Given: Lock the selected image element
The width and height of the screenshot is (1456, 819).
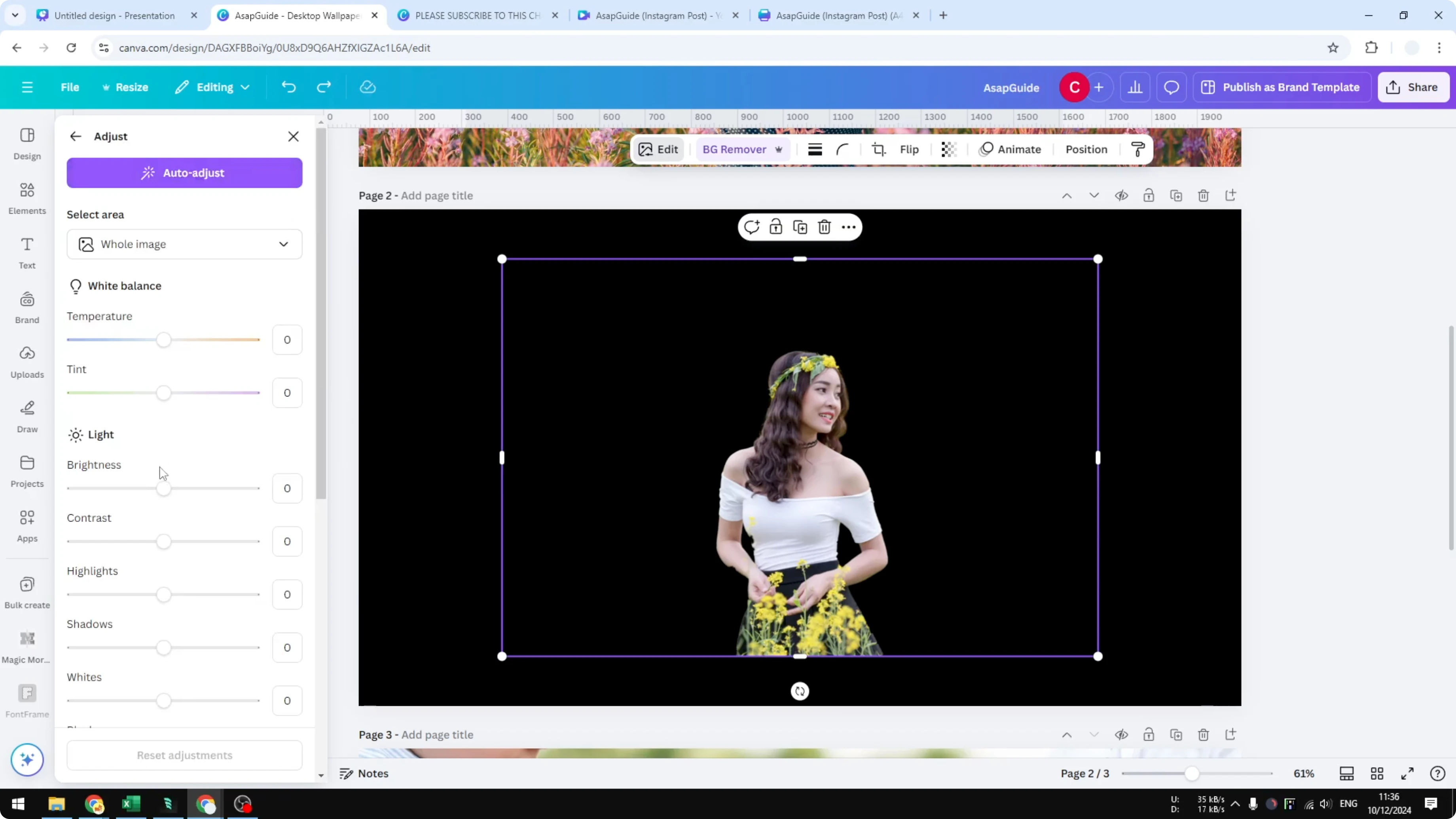Looking at the screenshot, I should (x=775, y=226).
